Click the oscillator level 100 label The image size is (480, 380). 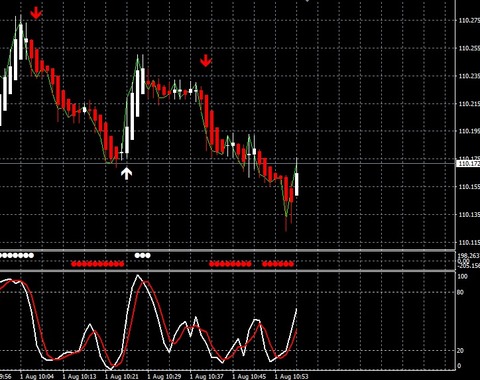coord(463,277)
